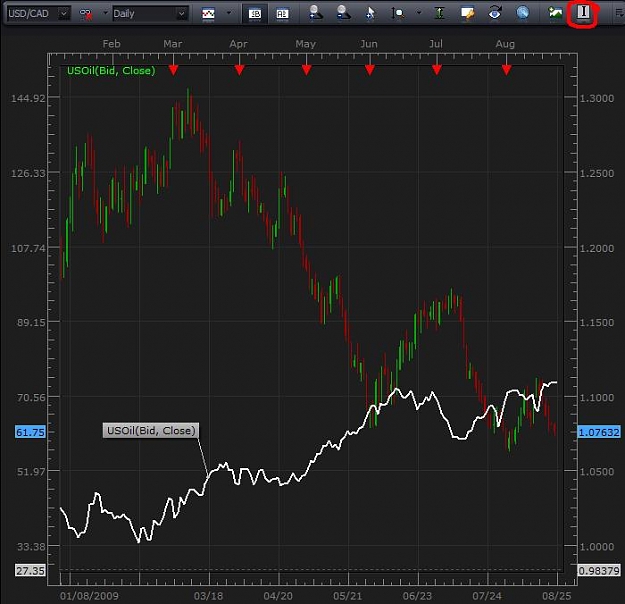Open the toolbar overflow options at far right
The image size is (625, 604).
619,14
